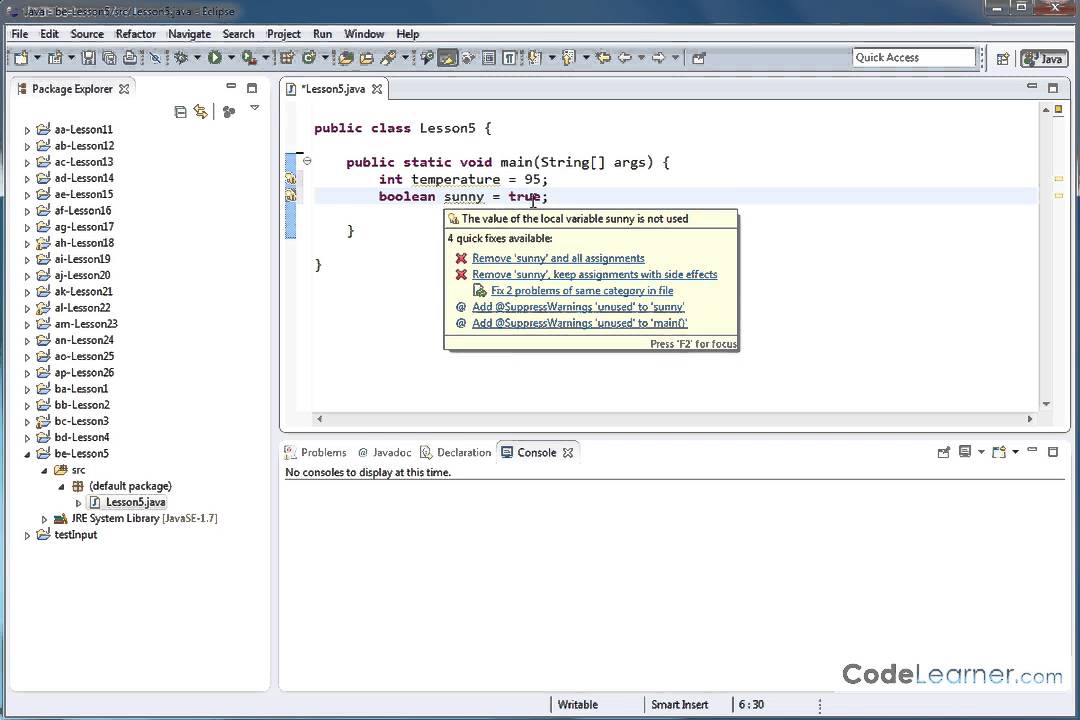Expand the aa-Lesson11 project
The width and height of the screenshot is (1080, 720).
pyautogui.click(x=27, y=130)
